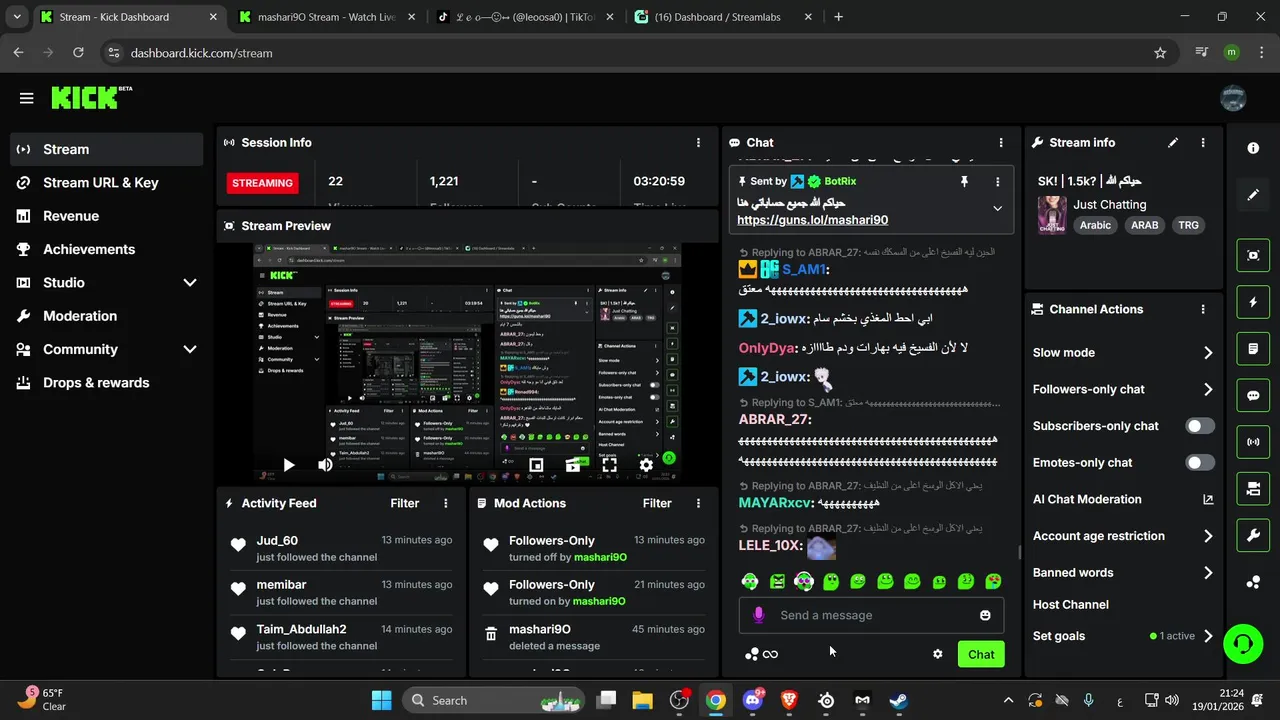This screenshot has height=720, width=1280.
Task: Click Filter in Mod Actions
Action: [657, 503]
